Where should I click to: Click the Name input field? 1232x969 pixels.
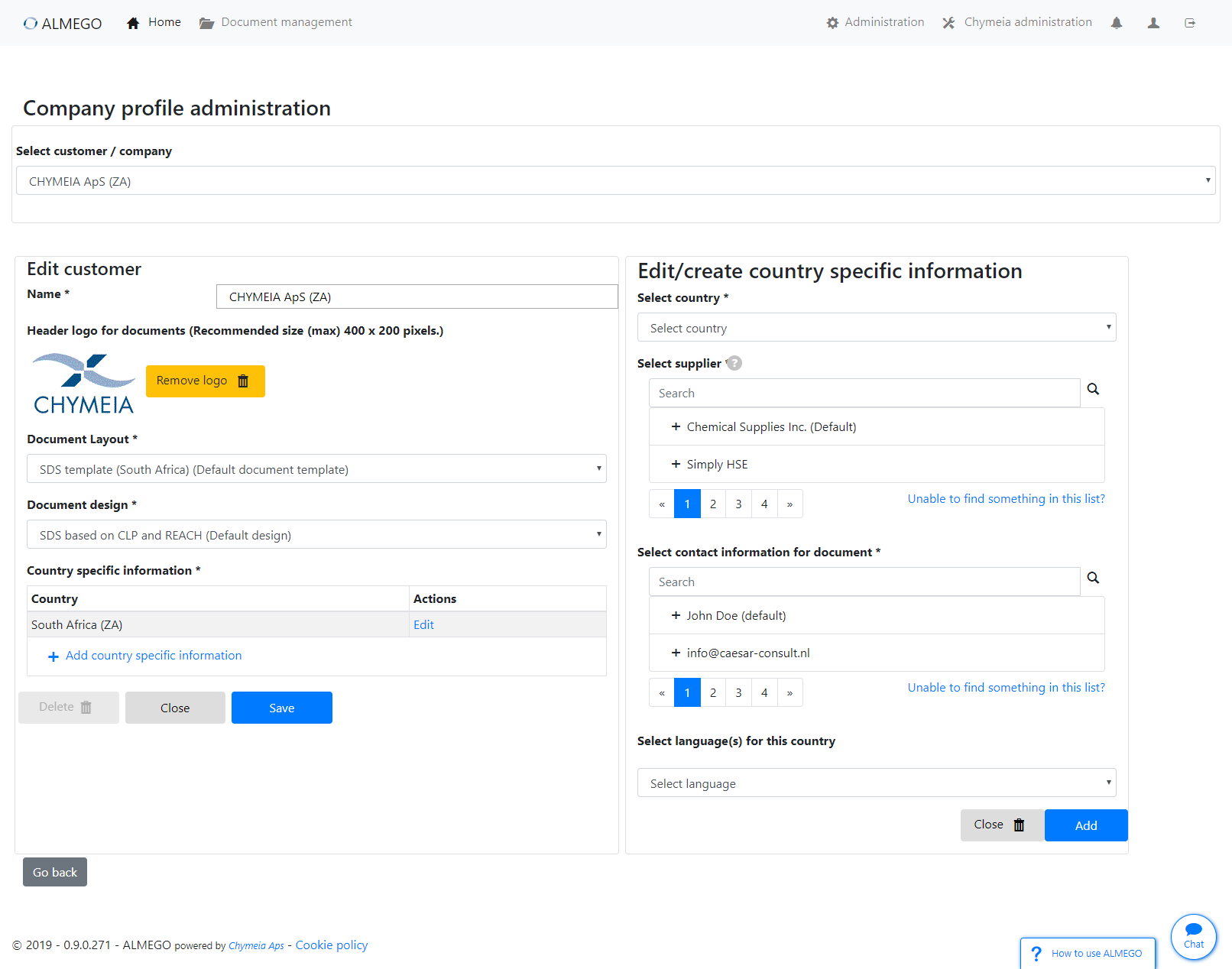[x=417, y=297]
